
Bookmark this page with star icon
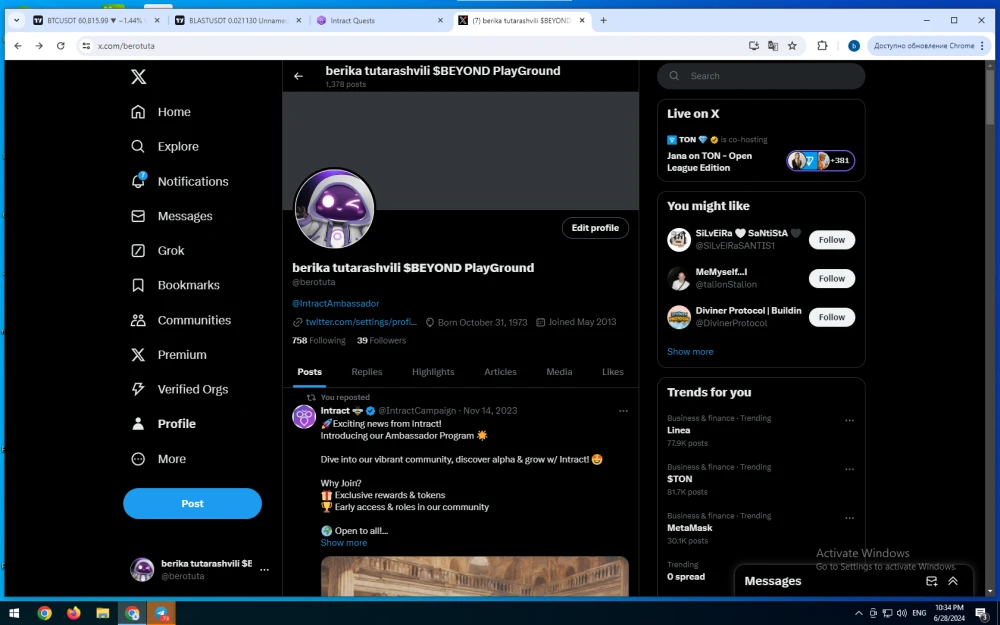coord(792,46)
